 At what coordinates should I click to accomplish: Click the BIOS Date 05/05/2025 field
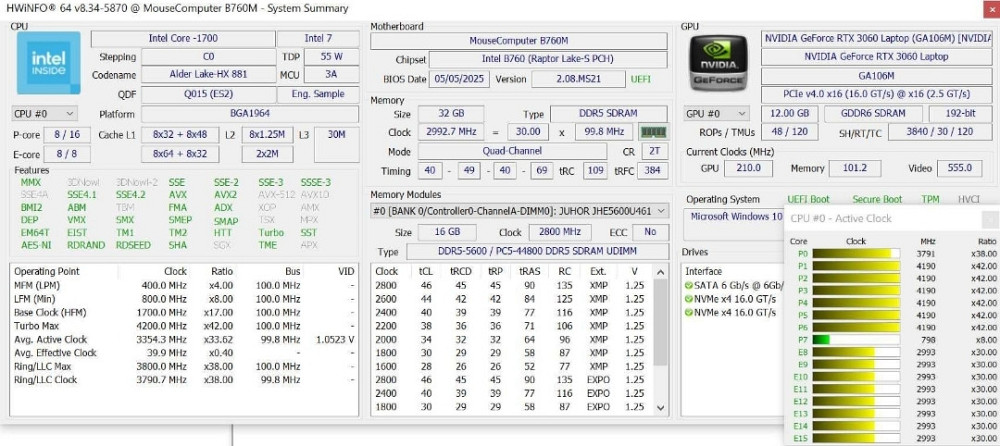[459, 80]
